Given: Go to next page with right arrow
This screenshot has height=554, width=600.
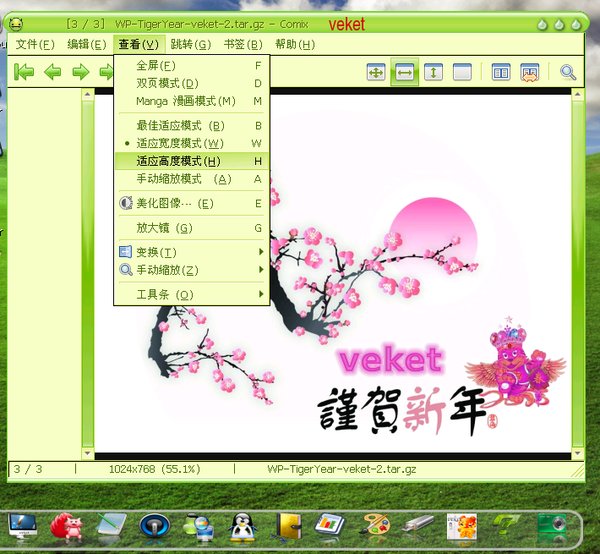Looking at the screenshot, I should (x=81, y=72).
